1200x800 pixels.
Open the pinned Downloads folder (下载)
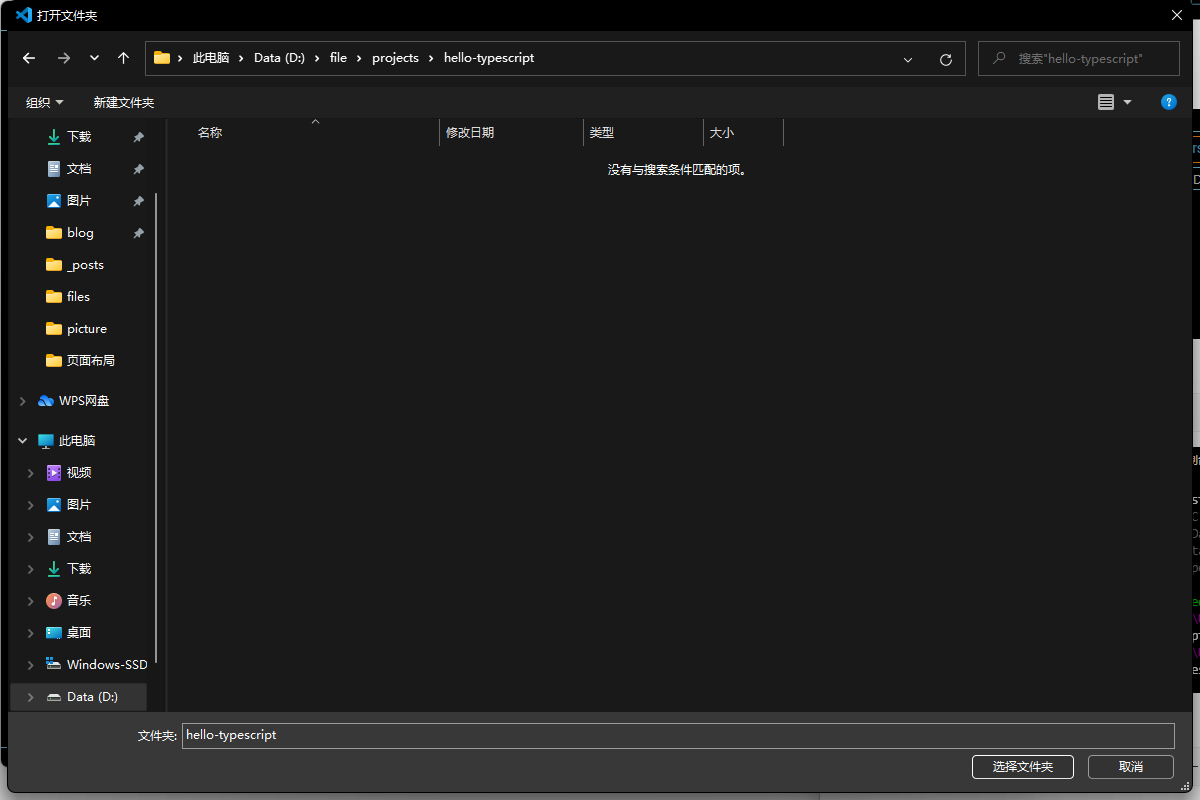pyautogui.click(x=79, y=137)
